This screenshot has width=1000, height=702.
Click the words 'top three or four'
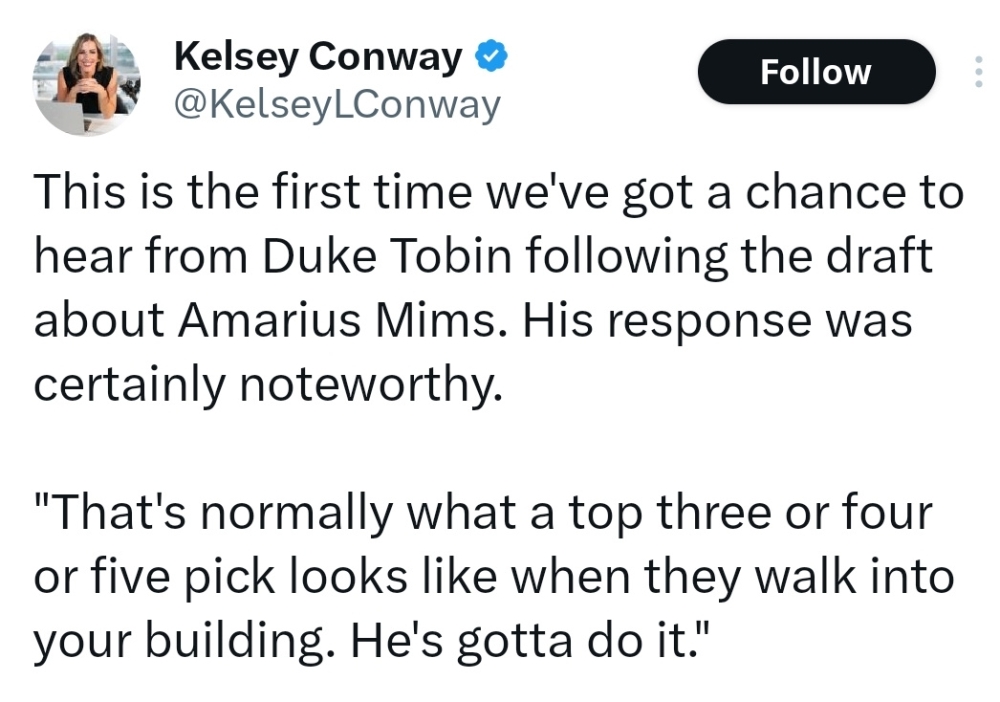click(x=750, y=514)
